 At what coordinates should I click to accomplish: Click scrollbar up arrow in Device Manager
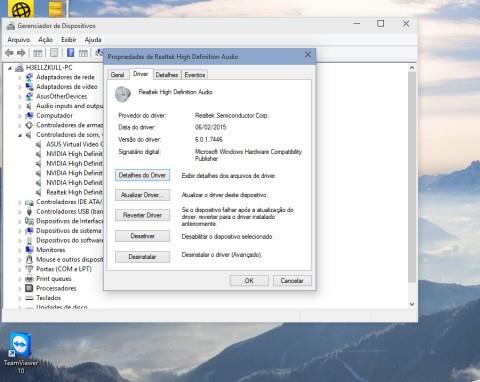412,68
